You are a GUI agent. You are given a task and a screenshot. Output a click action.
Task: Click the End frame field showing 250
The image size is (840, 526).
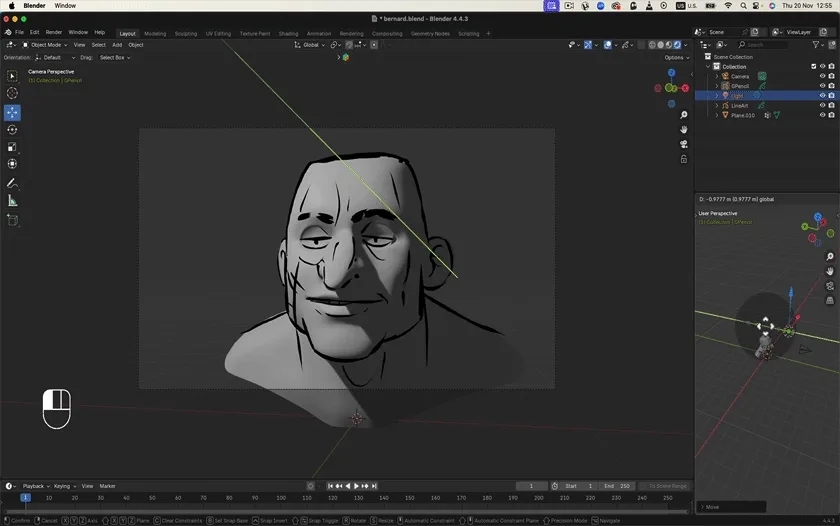[617, 486]
